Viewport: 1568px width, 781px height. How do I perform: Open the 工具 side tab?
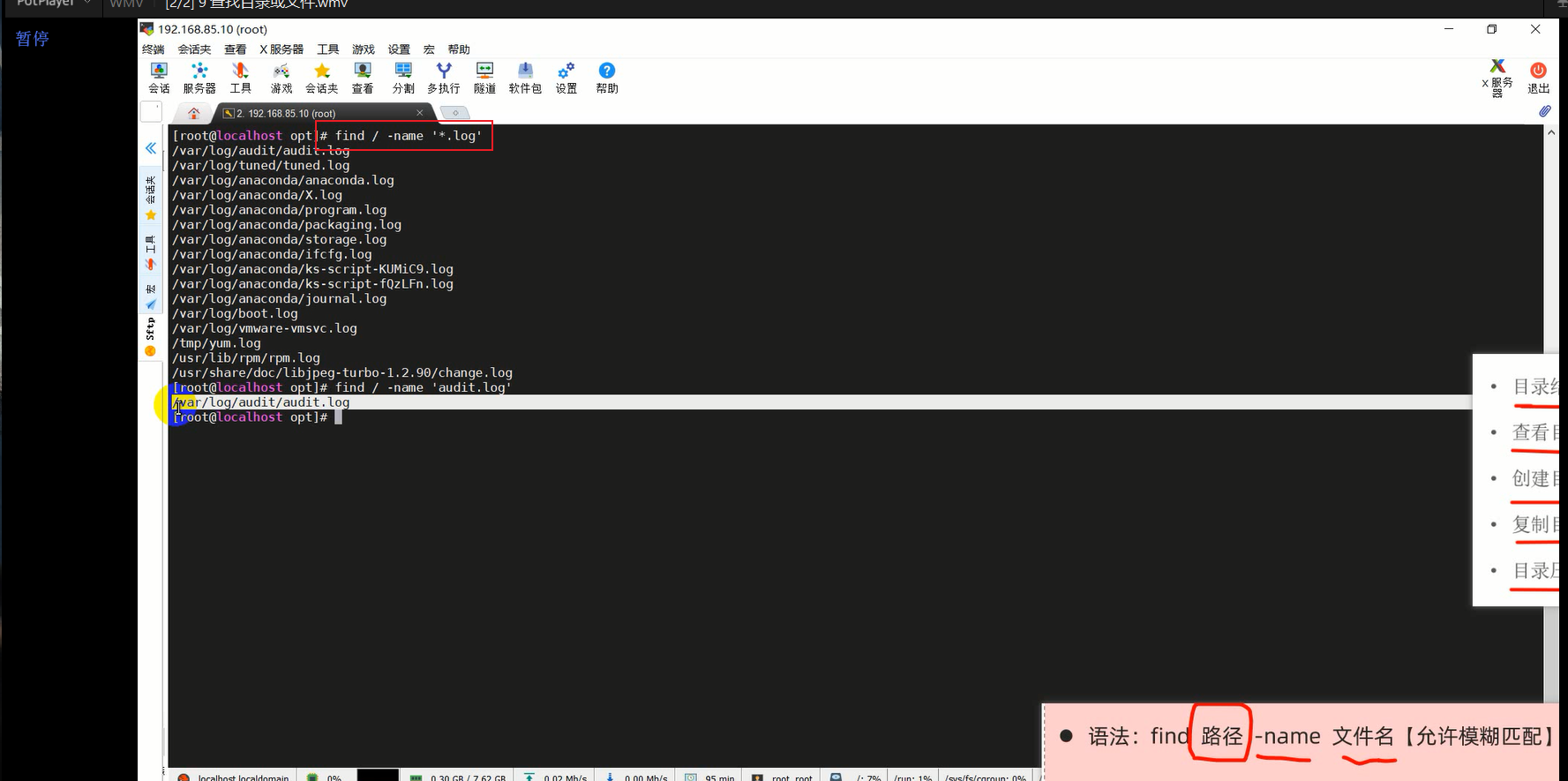[151, 253]
